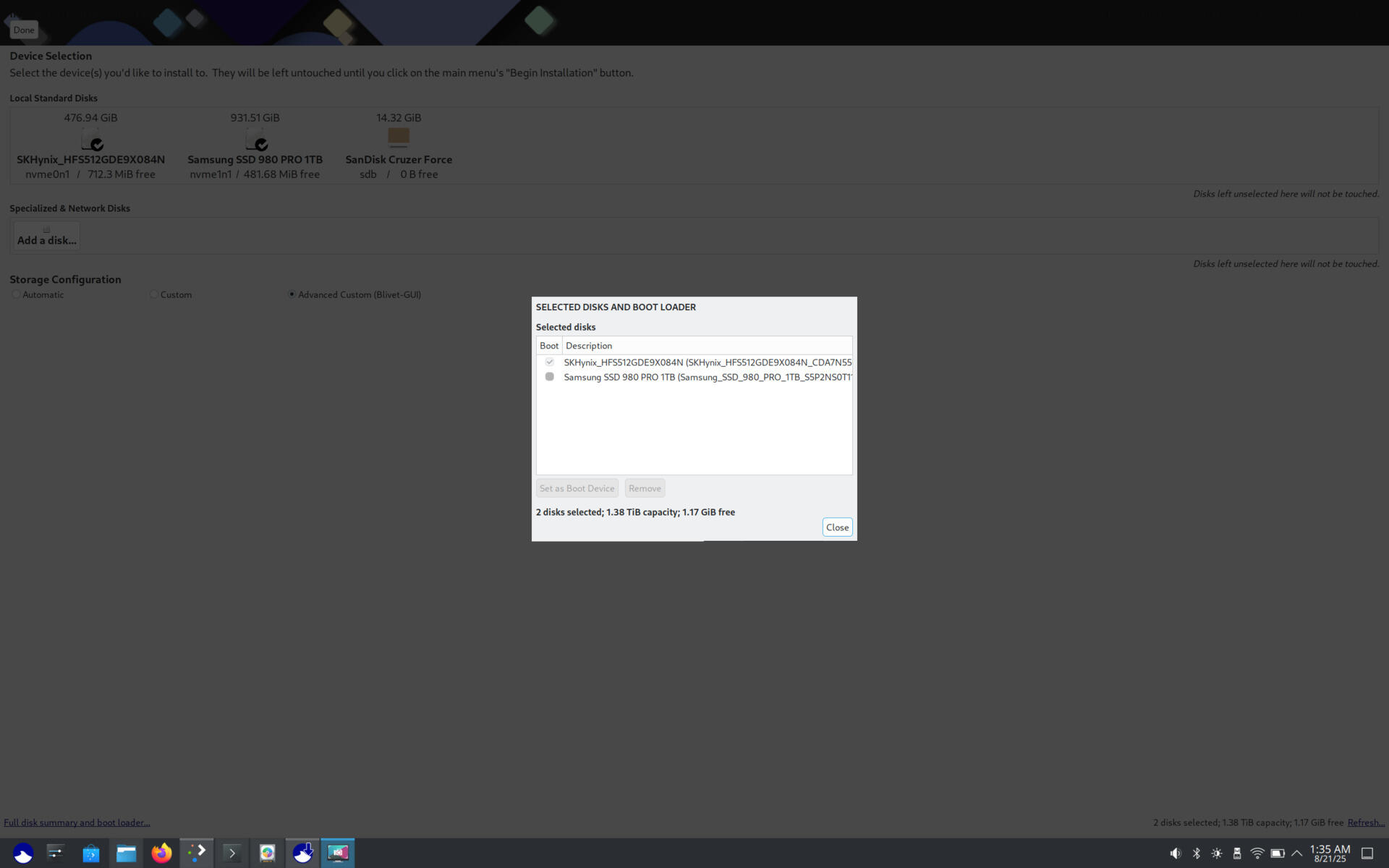This screenshot has width=1389, height=868.
Task: Open Full disk summary and boot loader link
Action: (77, 822)
